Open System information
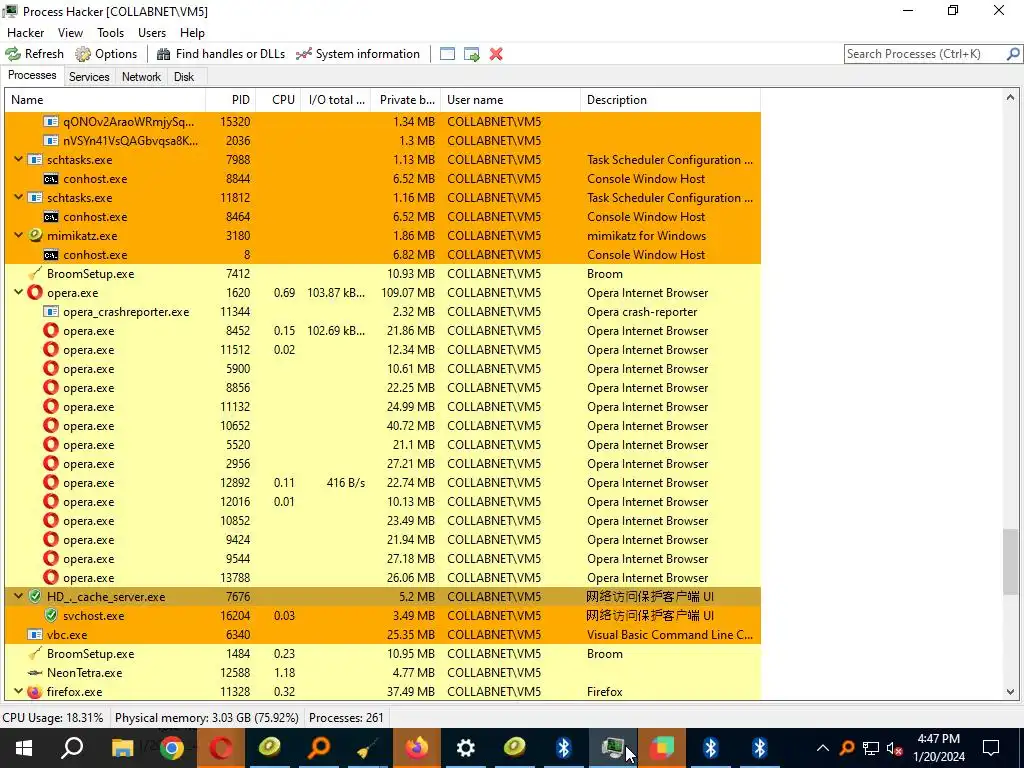Viewport: 1024px width, 768px height. (358, 54)
